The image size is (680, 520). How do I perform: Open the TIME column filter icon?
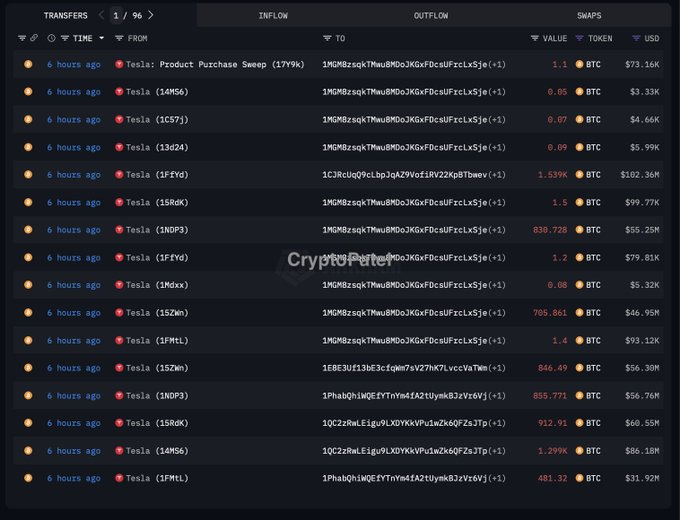pyautogui.click(x=65, y=38)
